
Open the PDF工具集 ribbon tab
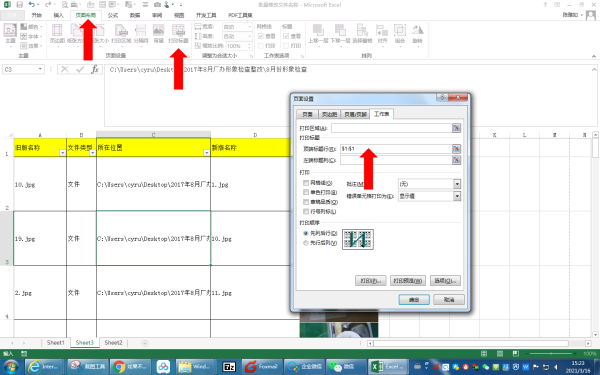(x=240, y=15)
